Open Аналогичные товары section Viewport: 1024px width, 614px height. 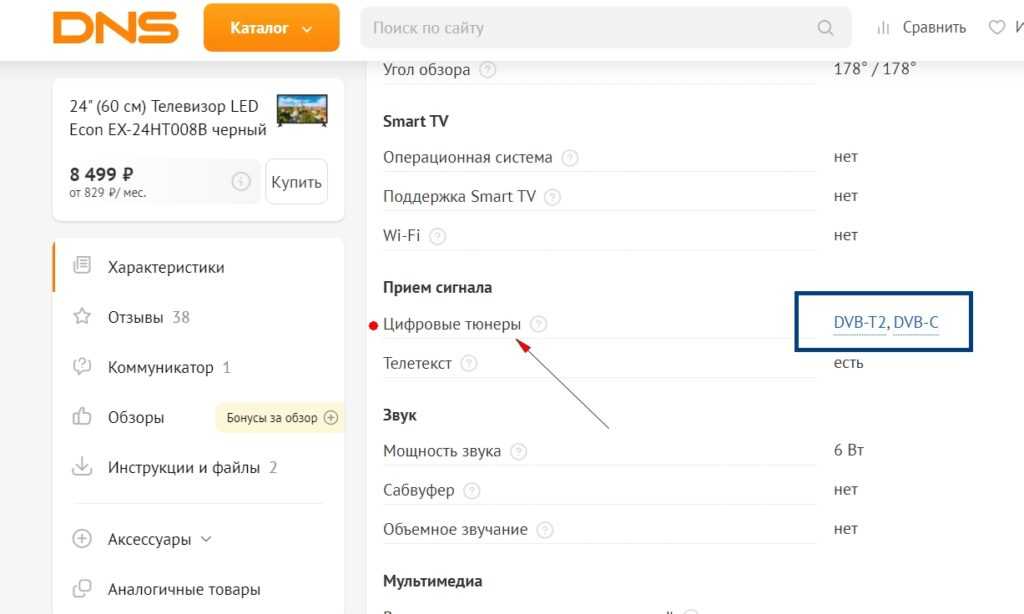(184, 589)
